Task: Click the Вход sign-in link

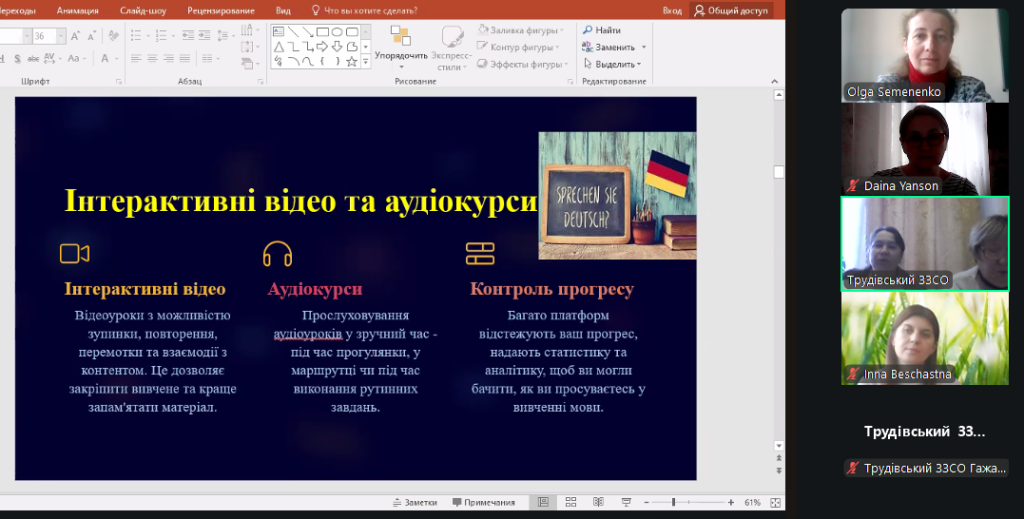Action: pos(671,10)
